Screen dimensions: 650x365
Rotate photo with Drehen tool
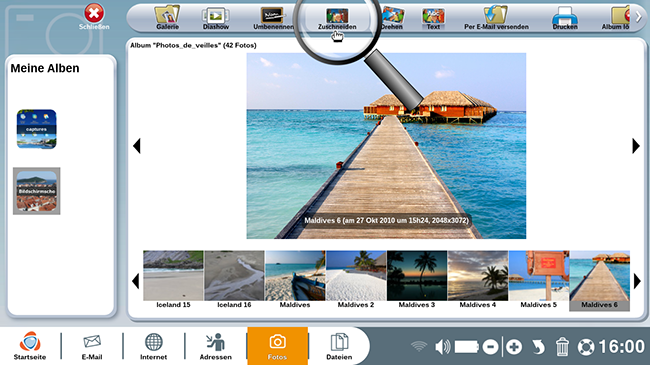click(x=392, y=17)
